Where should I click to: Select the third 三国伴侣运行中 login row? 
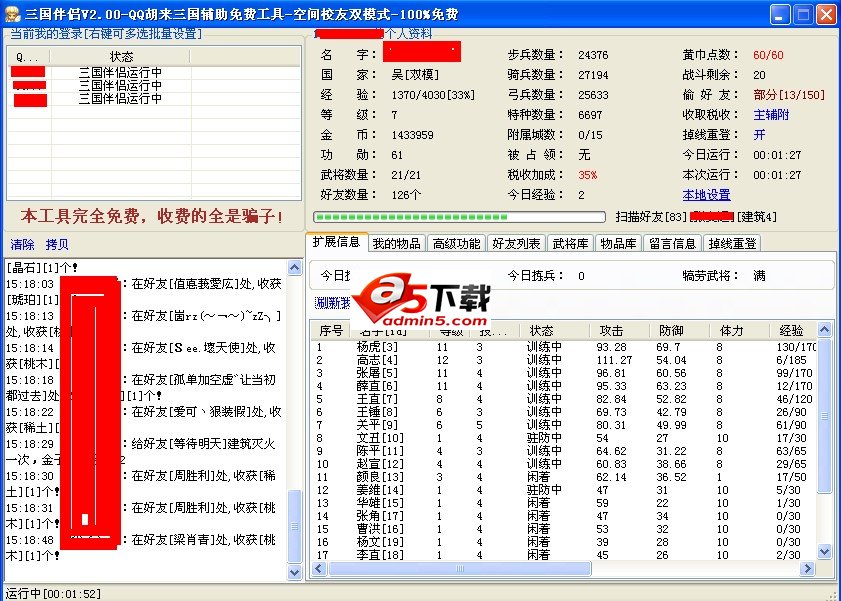154,99
